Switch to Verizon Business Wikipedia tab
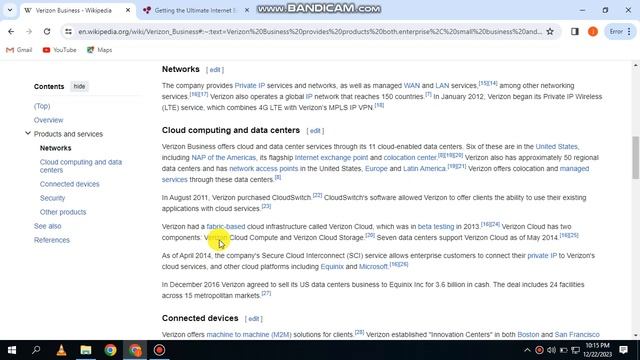 pos(73,10)
